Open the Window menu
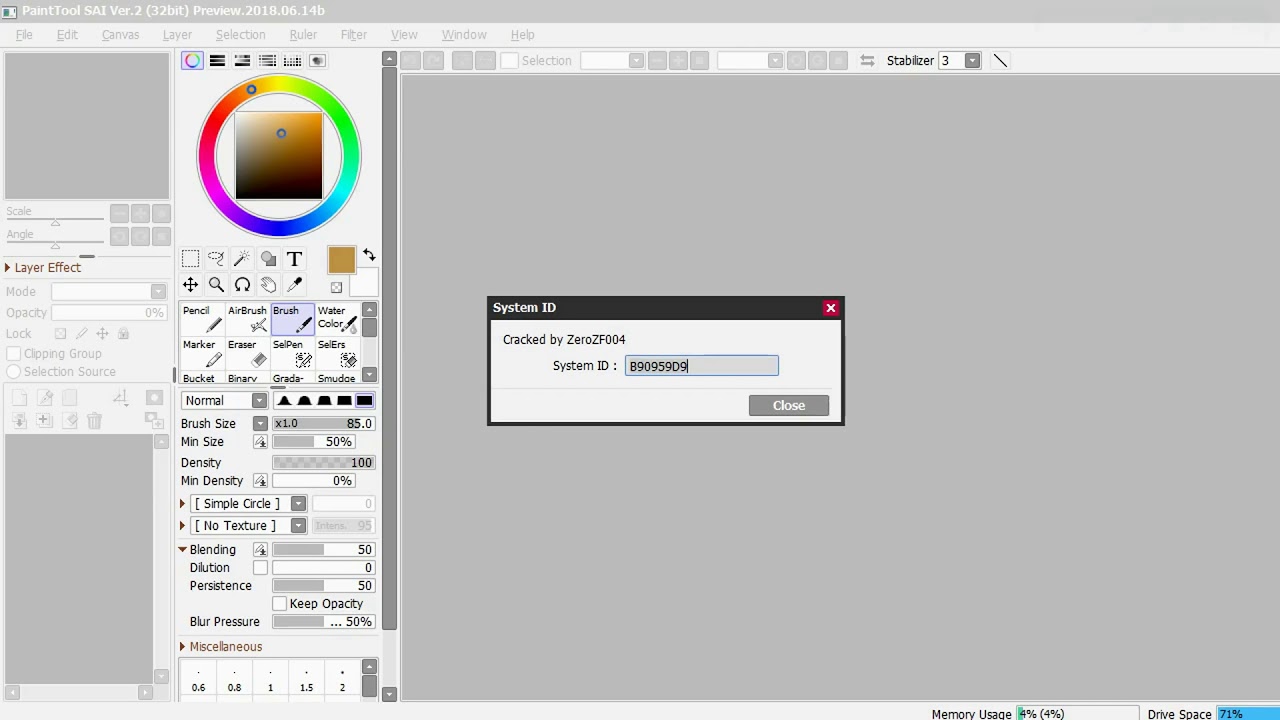 pos(464,34)
